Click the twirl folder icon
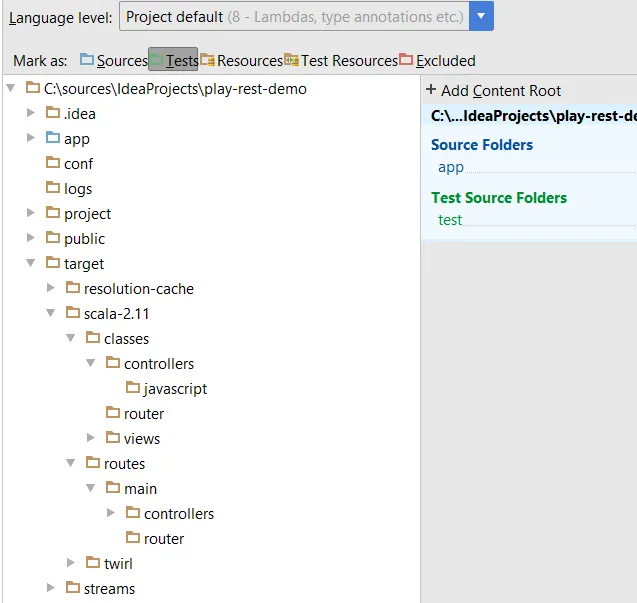 point(93,562)
